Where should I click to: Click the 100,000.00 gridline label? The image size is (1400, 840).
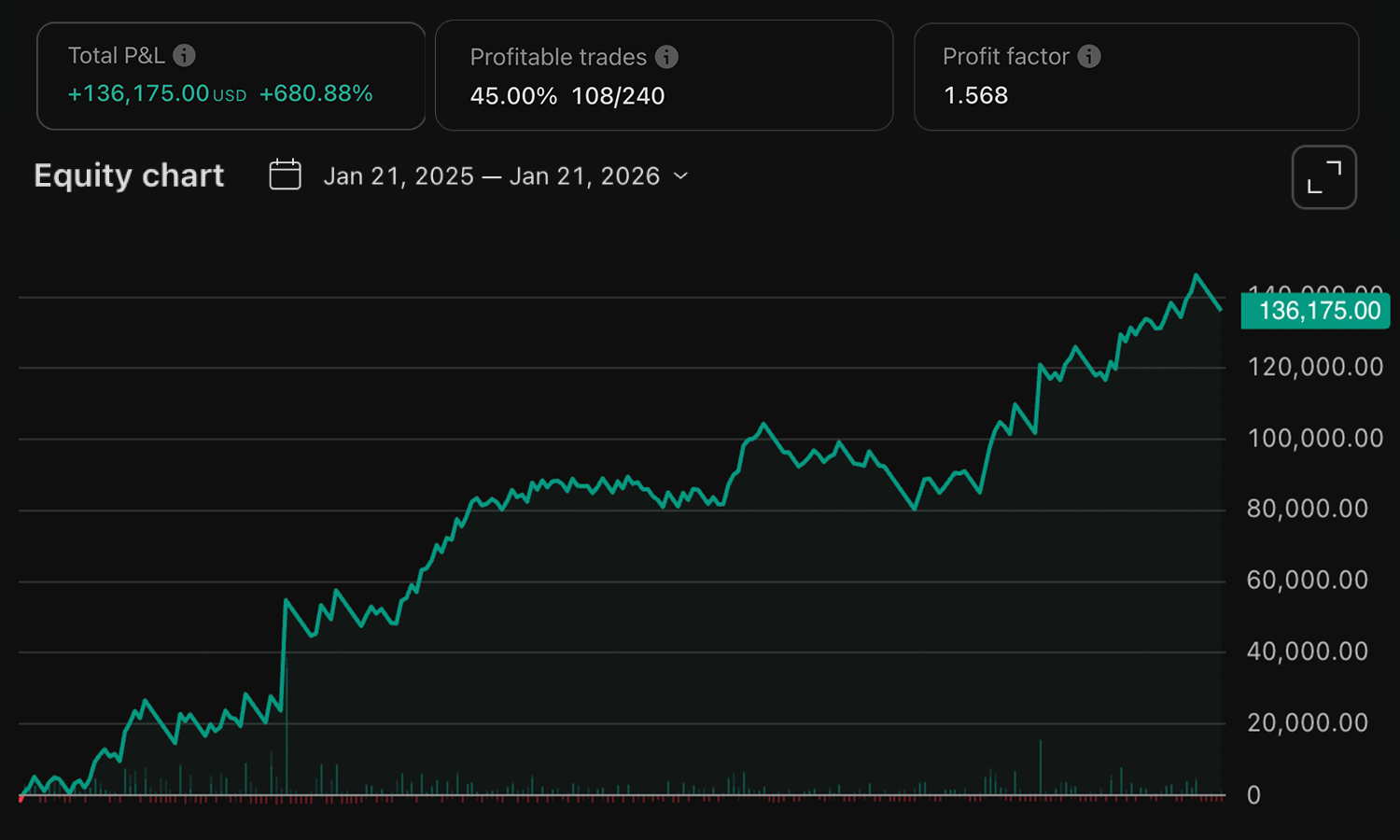point(1314,438)
